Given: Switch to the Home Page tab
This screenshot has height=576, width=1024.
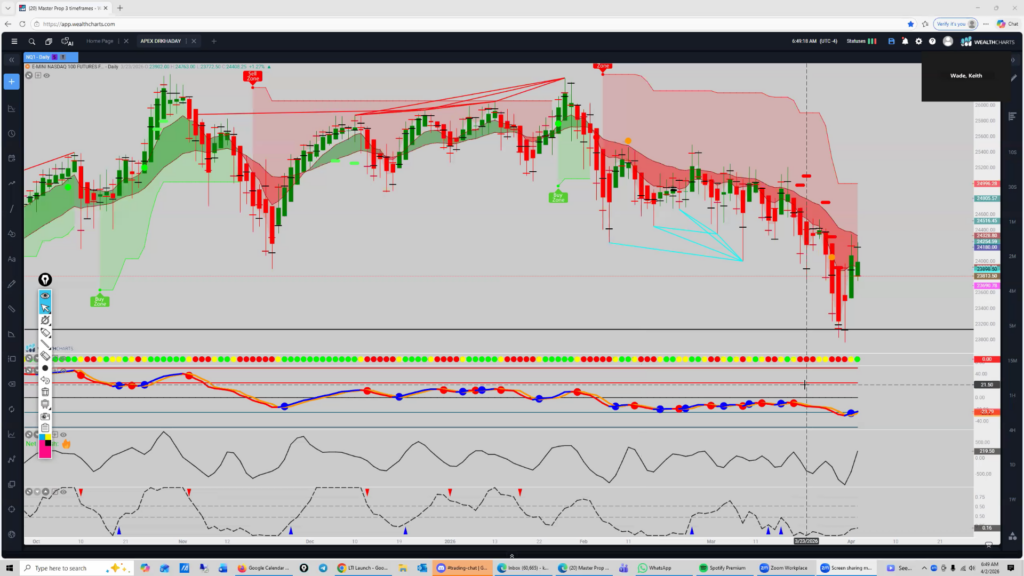Looking at the screenshot, I should [100, 41].
